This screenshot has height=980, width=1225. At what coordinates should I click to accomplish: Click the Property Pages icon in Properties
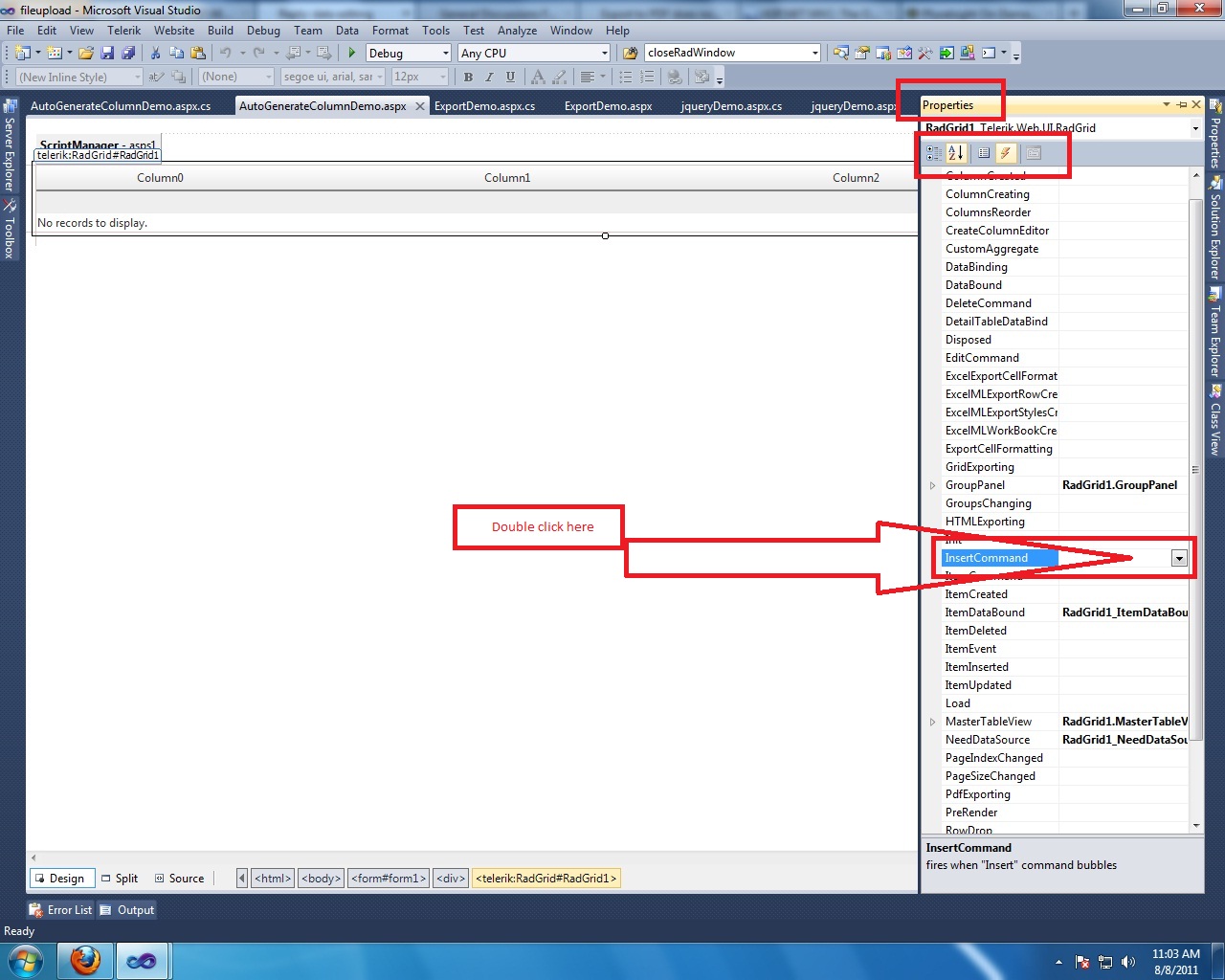click(x=1034, y=152)
